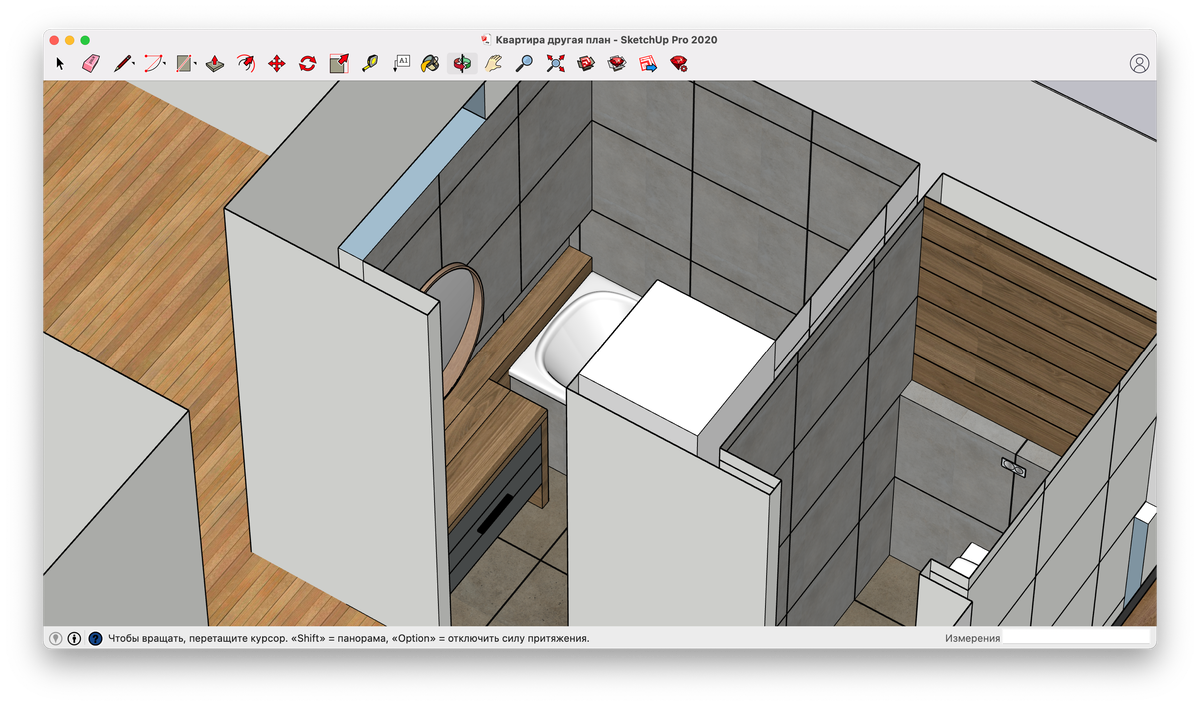Expand the Arc tool variants dropdown

click(165, 64)
